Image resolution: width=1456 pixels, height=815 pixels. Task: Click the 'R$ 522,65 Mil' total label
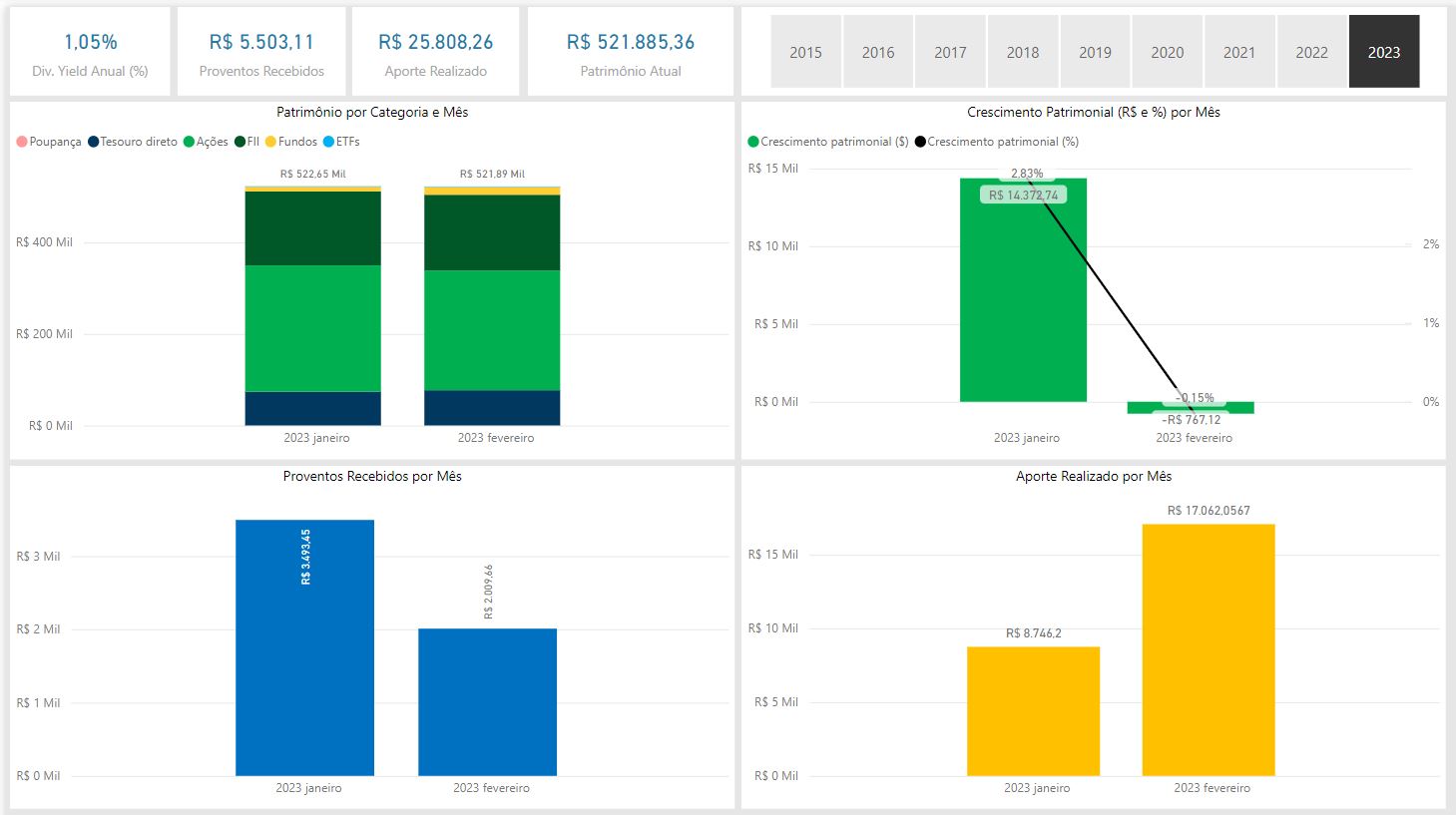point(313,174)
